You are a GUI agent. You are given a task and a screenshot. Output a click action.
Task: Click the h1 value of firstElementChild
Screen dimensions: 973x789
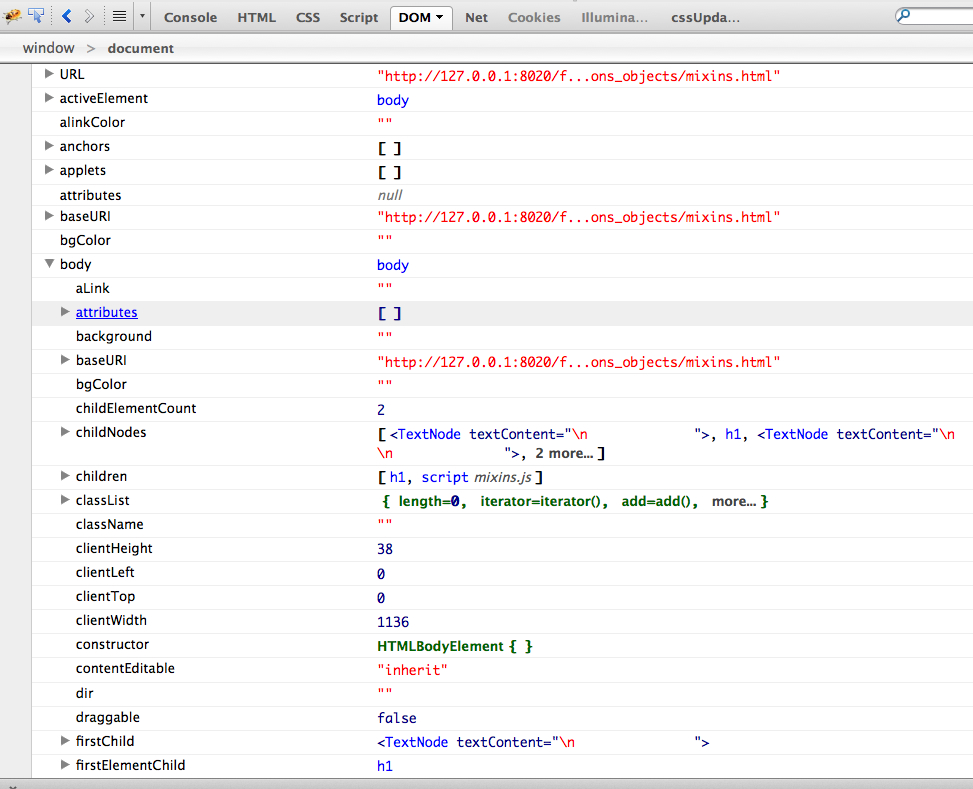384,766
